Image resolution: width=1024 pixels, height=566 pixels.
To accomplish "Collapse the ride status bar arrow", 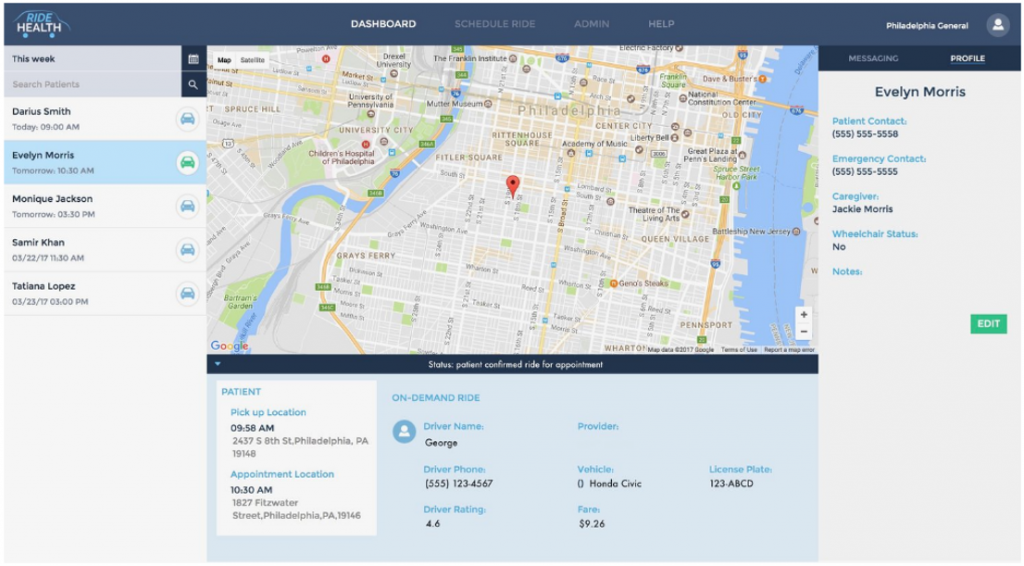I will [x=217, y=364].
